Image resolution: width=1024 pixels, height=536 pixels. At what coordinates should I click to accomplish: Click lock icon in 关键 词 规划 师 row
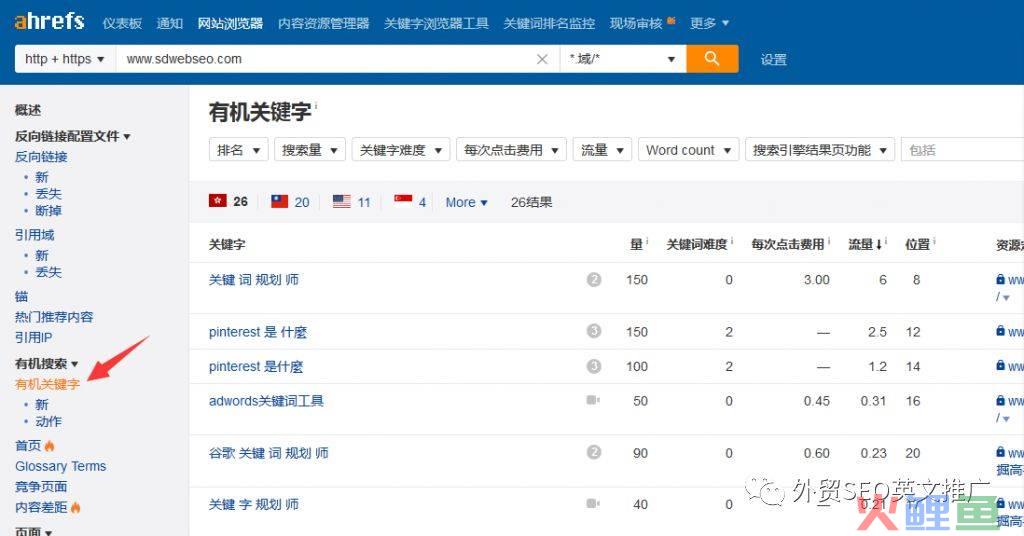[x=1000, y=279]
